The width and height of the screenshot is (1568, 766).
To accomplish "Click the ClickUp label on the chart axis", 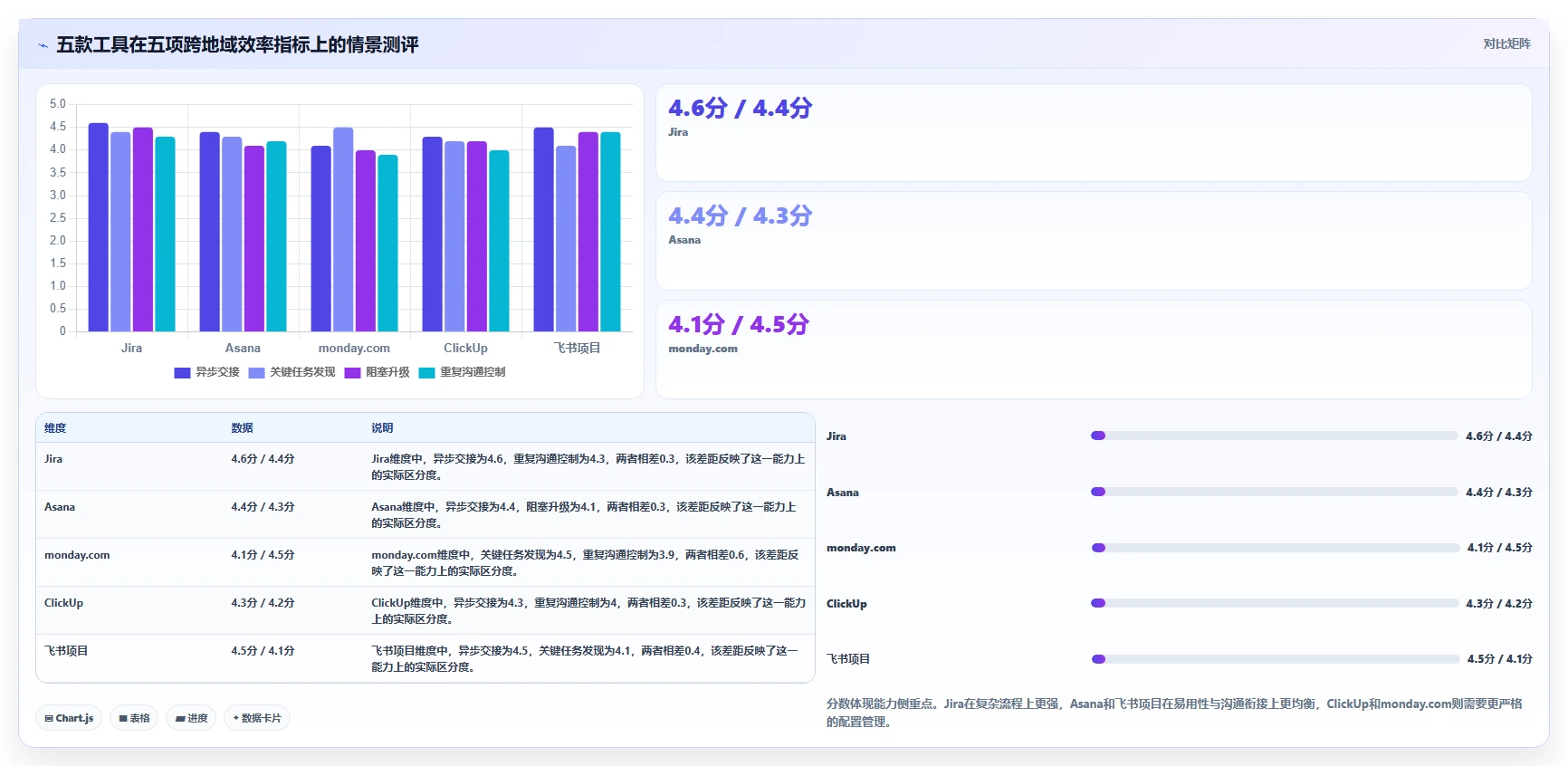I will click(x=465, y=348).
